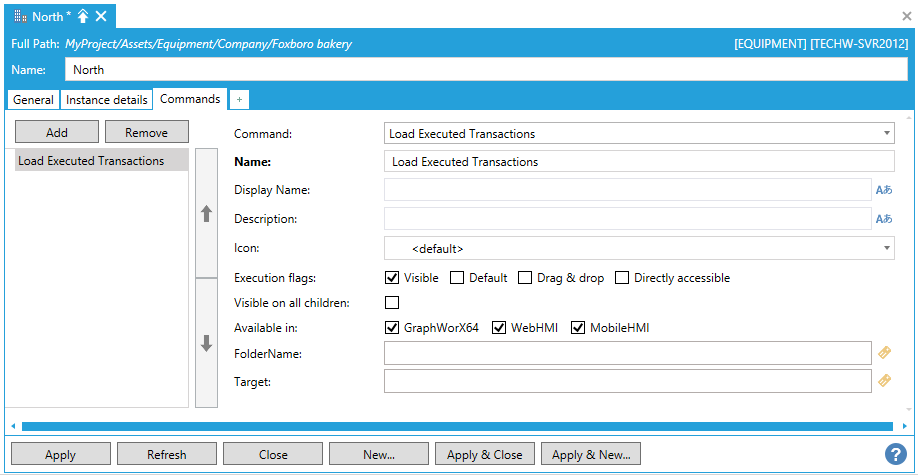Expand the Icon dropdown
This screenshot has height=476, width=918.
coord(888,248)
